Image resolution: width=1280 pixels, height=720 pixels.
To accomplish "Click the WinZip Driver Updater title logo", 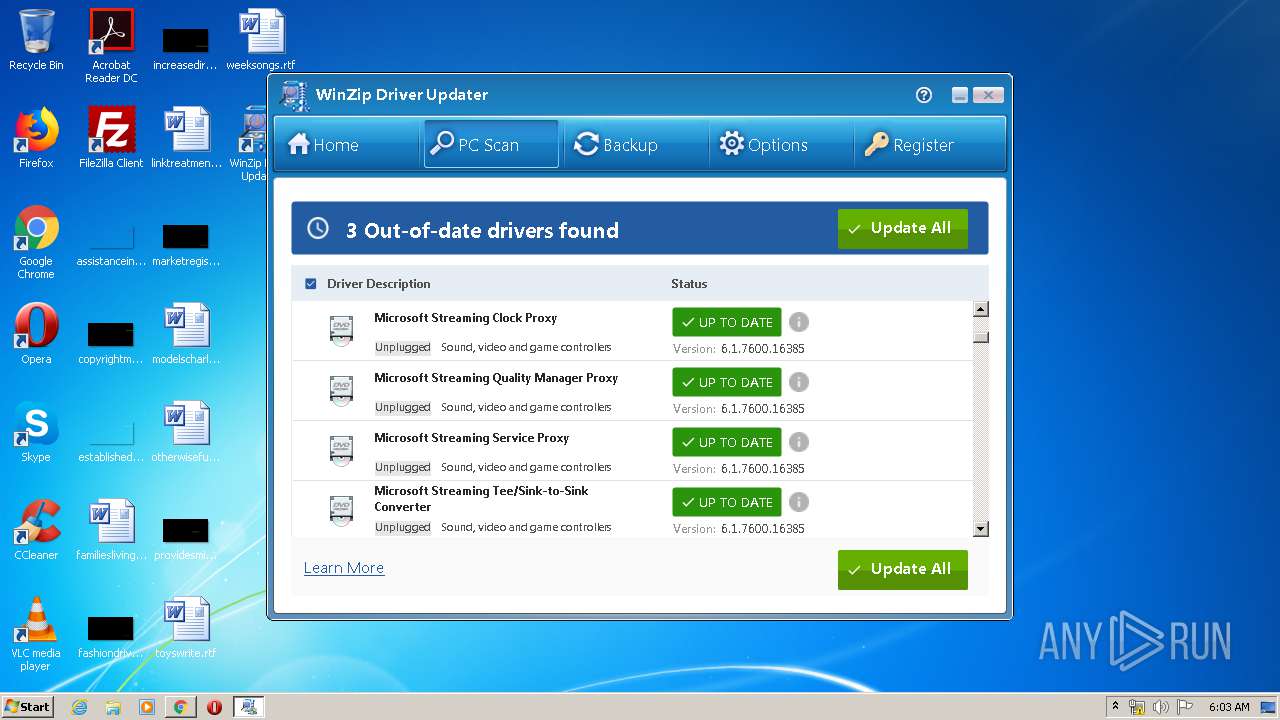I will [x=294, y=96].
